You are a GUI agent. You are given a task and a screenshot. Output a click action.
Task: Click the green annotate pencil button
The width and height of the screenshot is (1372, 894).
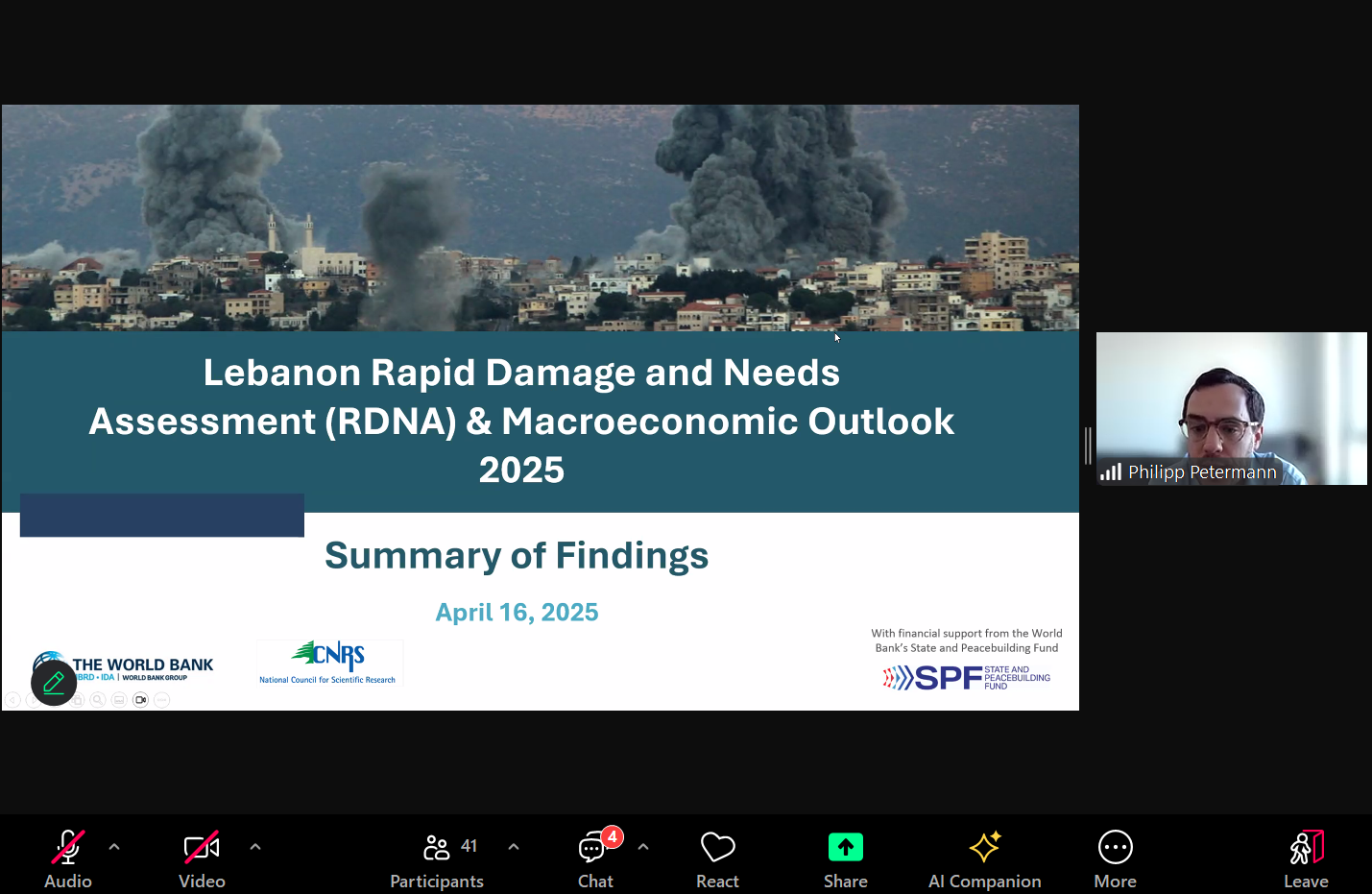coord(54,683)
